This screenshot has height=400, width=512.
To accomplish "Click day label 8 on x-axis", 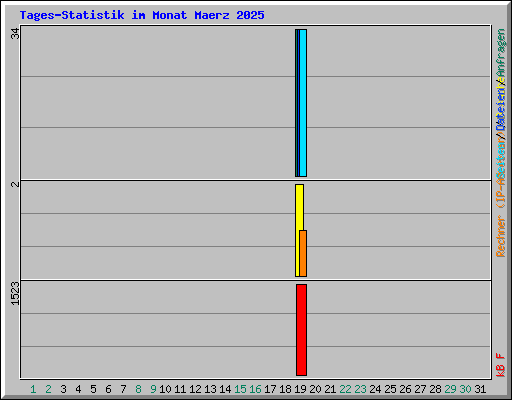I will (x=138, y=389).
